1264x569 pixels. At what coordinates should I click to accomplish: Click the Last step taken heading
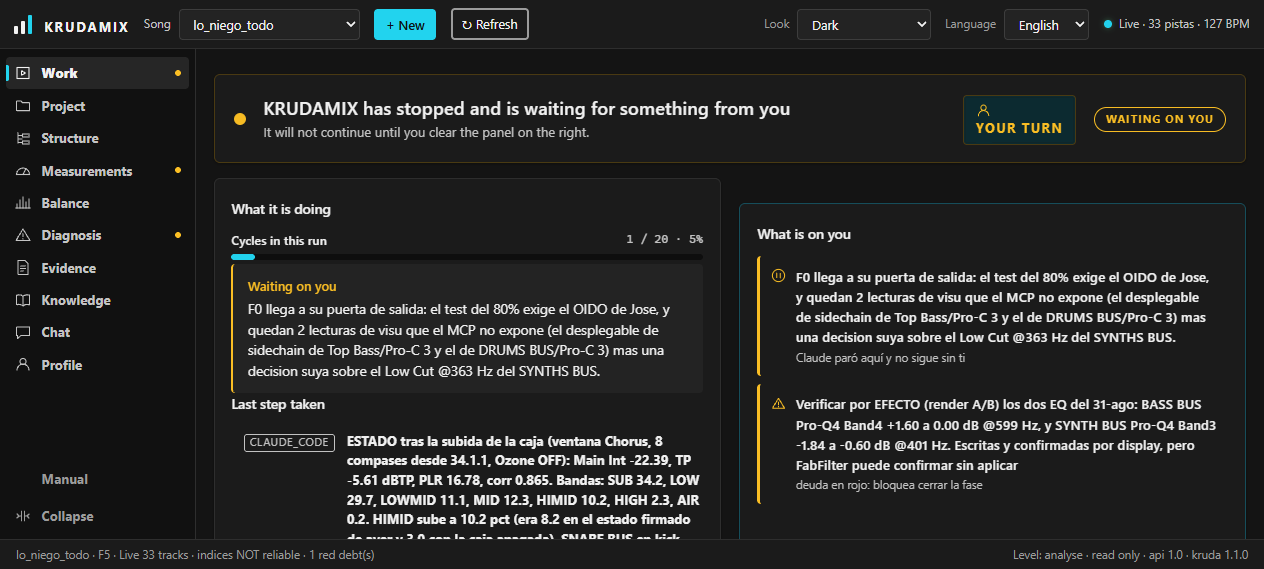tap(278, 404)
